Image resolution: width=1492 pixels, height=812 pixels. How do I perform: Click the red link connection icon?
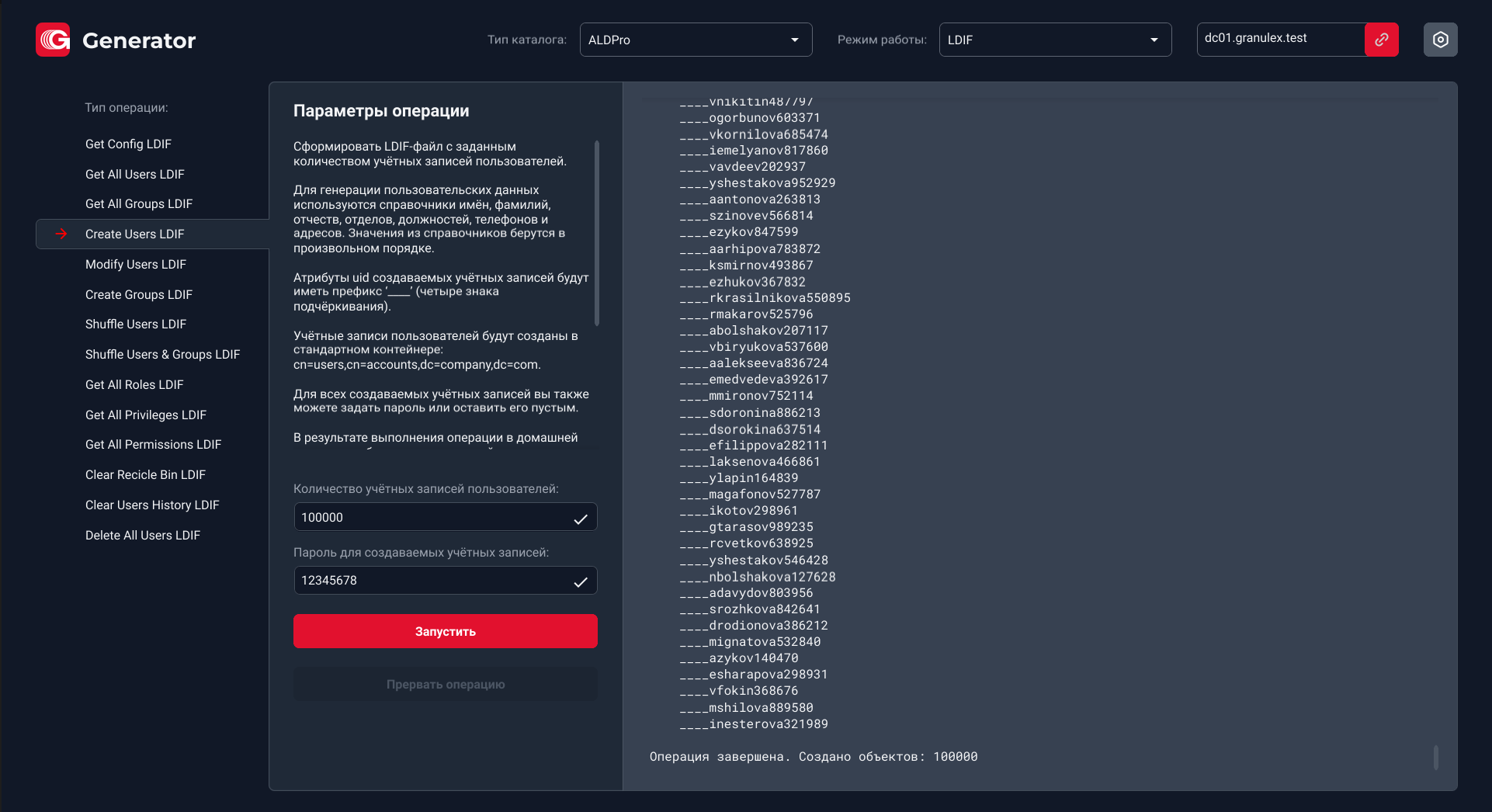click(x=1382, y=40)
